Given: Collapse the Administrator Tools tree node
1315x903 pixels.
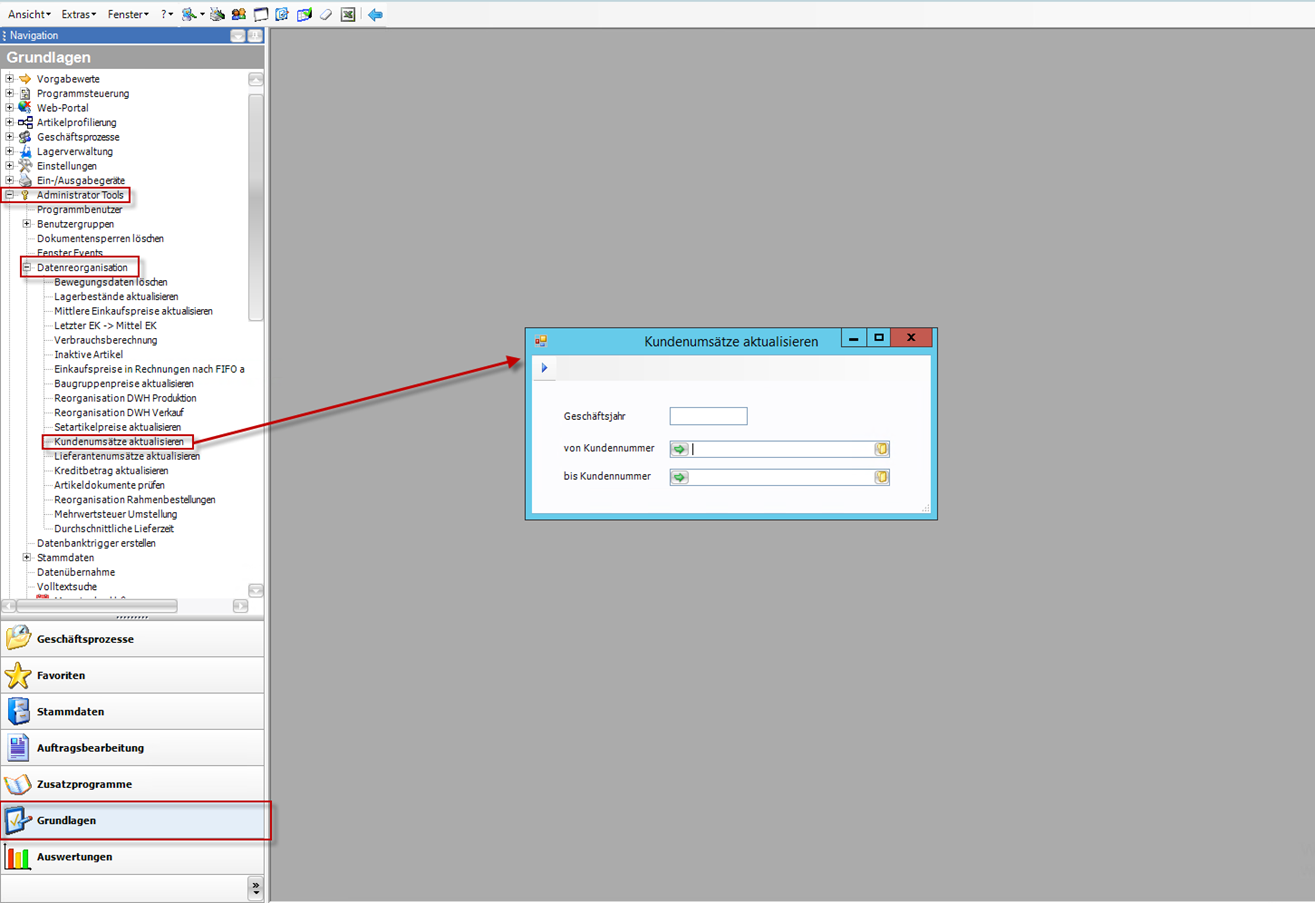Looking at the screenshot, I should pyautogui.click(x=10, y=195).
